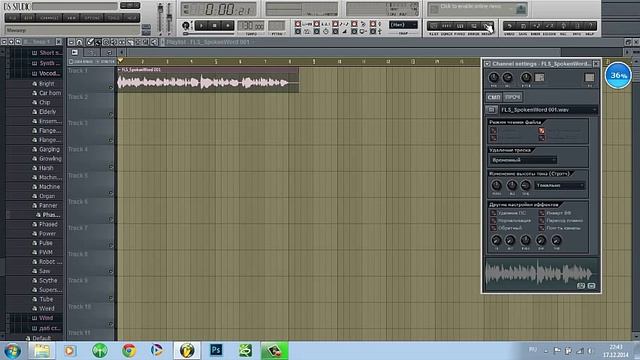
Task: Click the Help question mark shortcut icon
Action: 590,26
